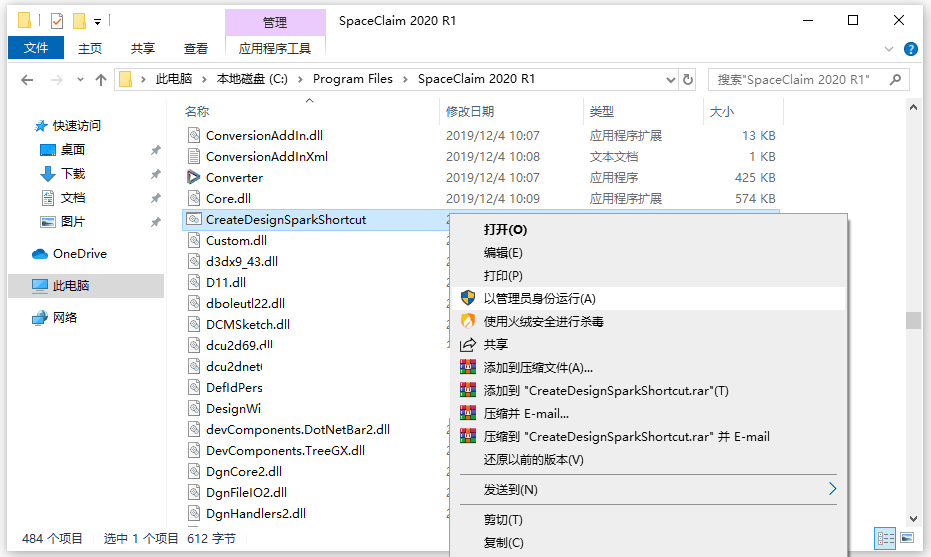This screenshot has width=931, height=557.
Task: Sort the list by the 名称 column header
Action: [197, 112]
